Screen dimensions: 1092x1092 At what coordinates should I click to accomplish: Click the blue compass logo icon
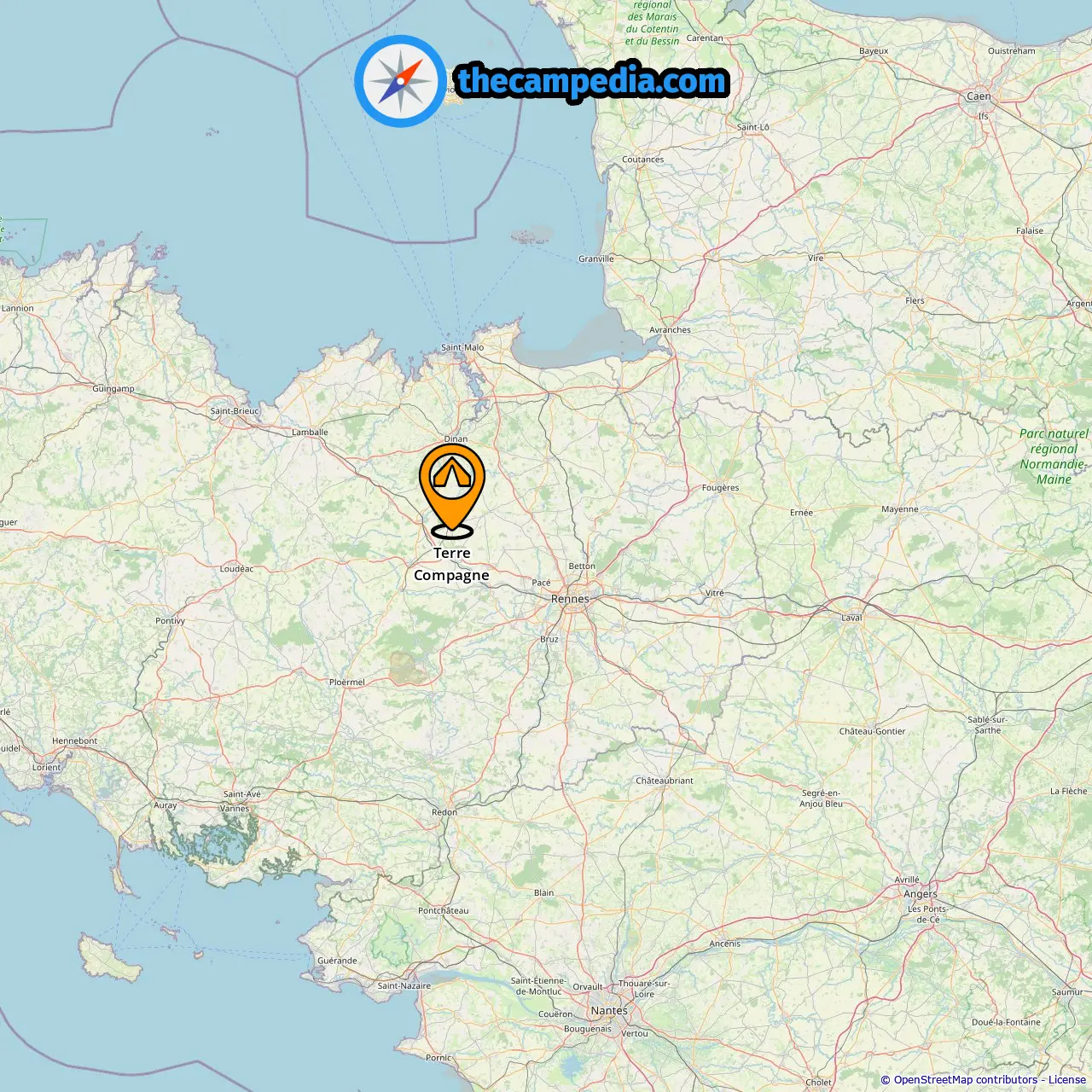pos(400,81)
